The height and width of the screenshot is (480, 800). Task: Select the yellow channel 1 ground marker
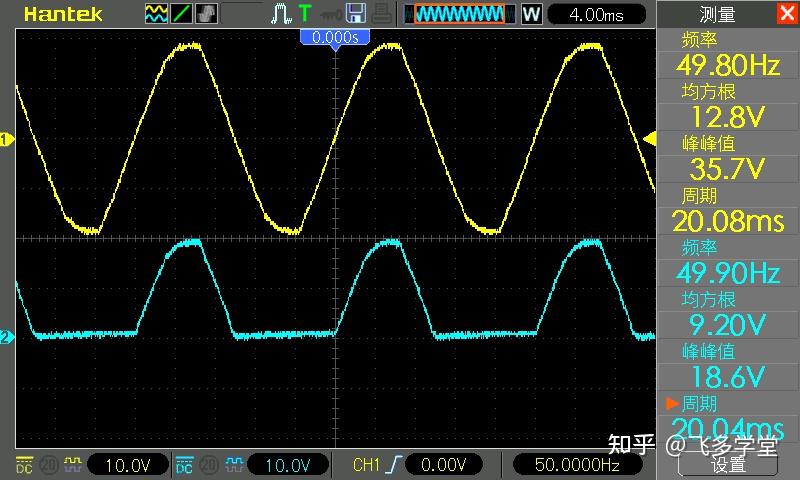pyautogui.click(x=6, y=139)
